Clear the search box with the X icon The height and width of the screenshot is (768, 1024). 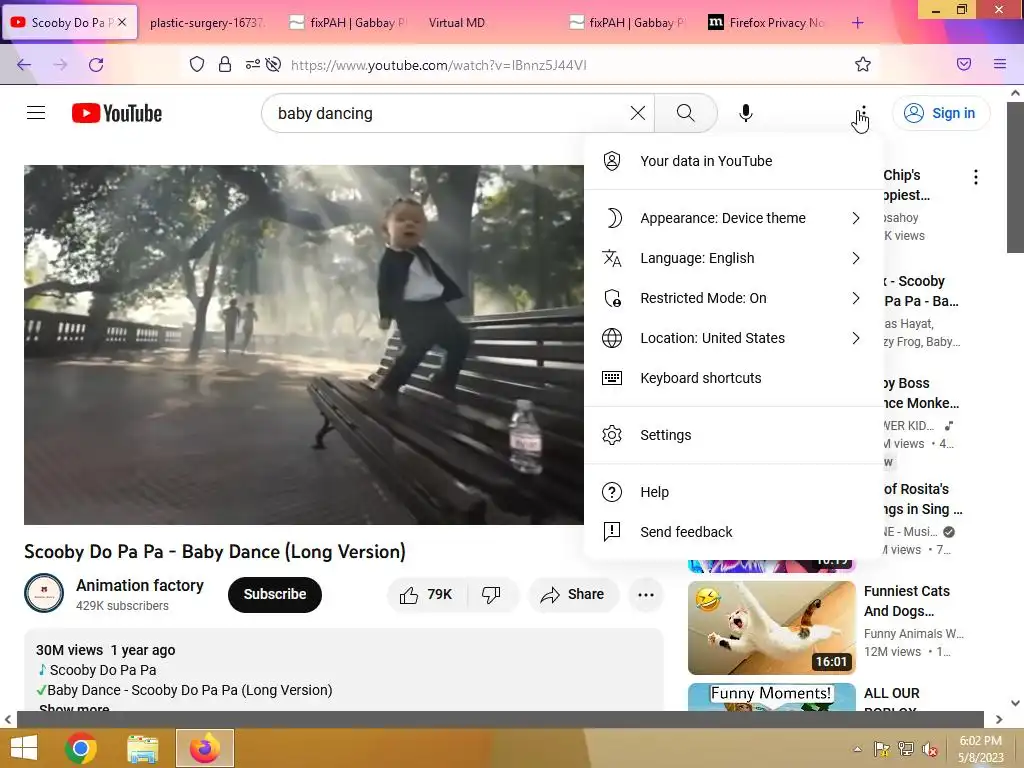coord(638,113)
